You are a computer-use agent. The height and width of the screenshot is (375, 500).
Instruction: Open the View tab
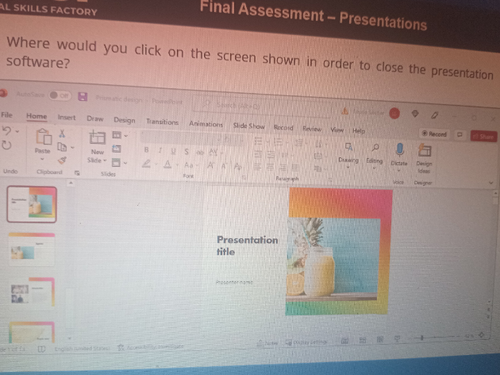coord(337,130)
